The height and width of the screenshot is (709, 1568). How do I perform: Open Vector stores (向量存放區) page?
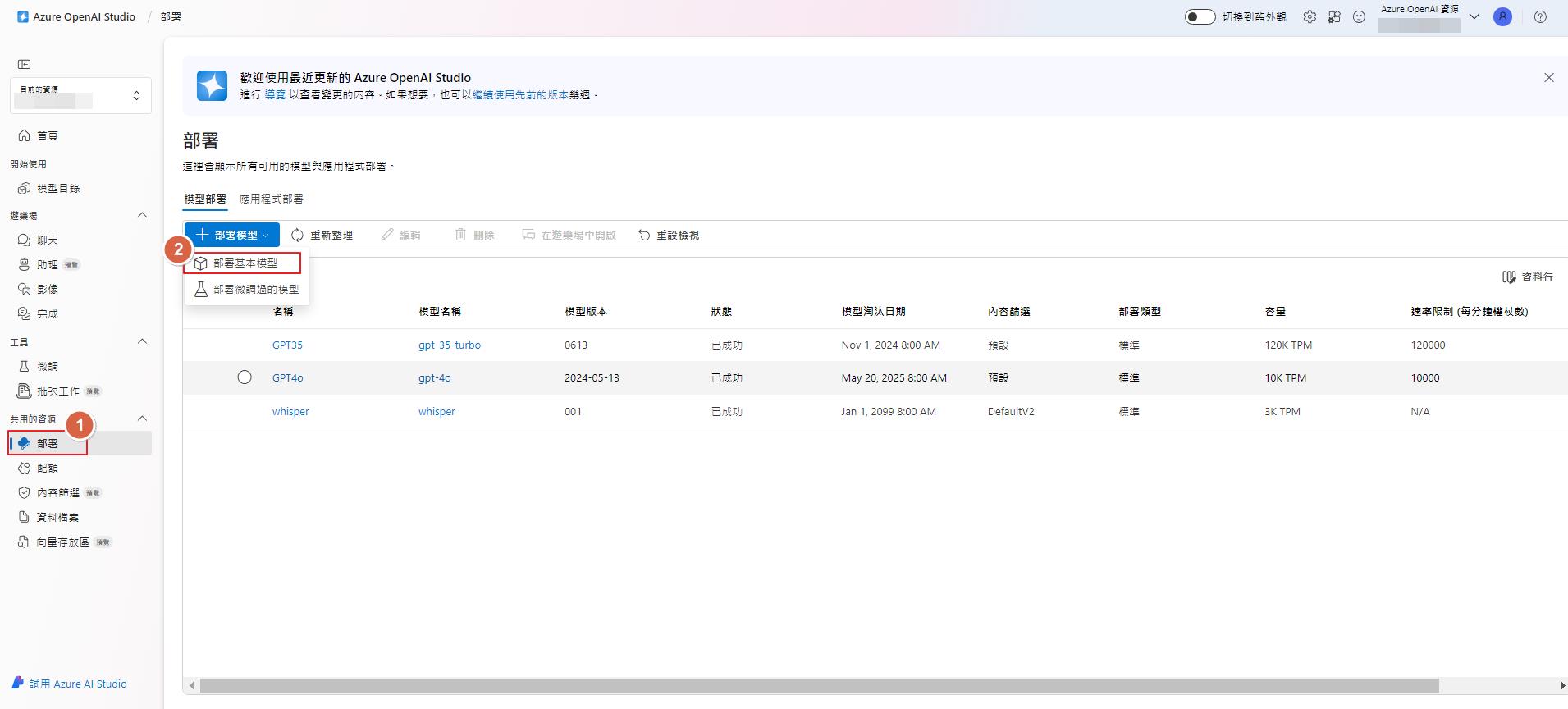pos(64,542)
